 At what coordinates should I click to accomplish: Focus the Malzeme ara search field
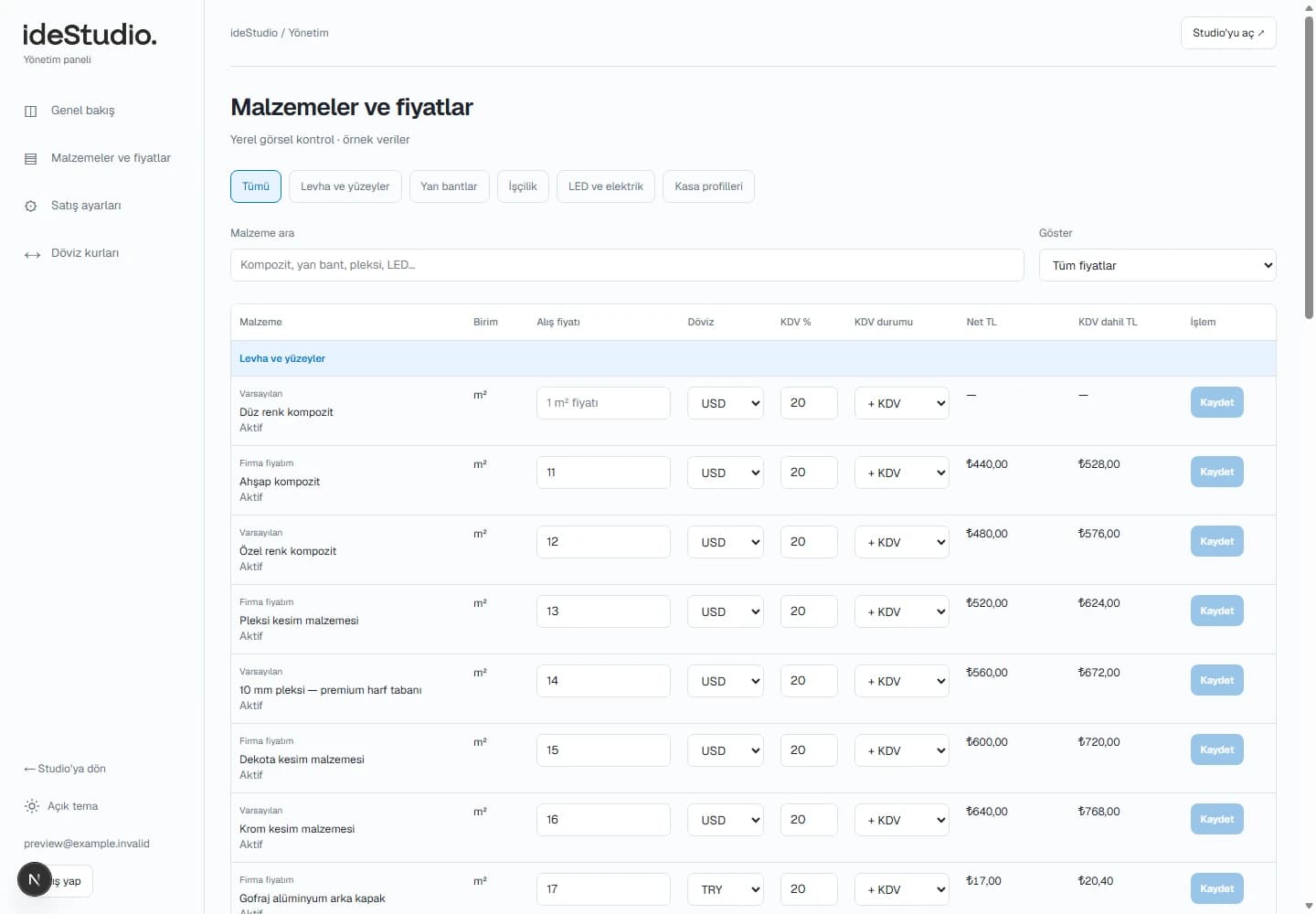(x=627, y=265)
